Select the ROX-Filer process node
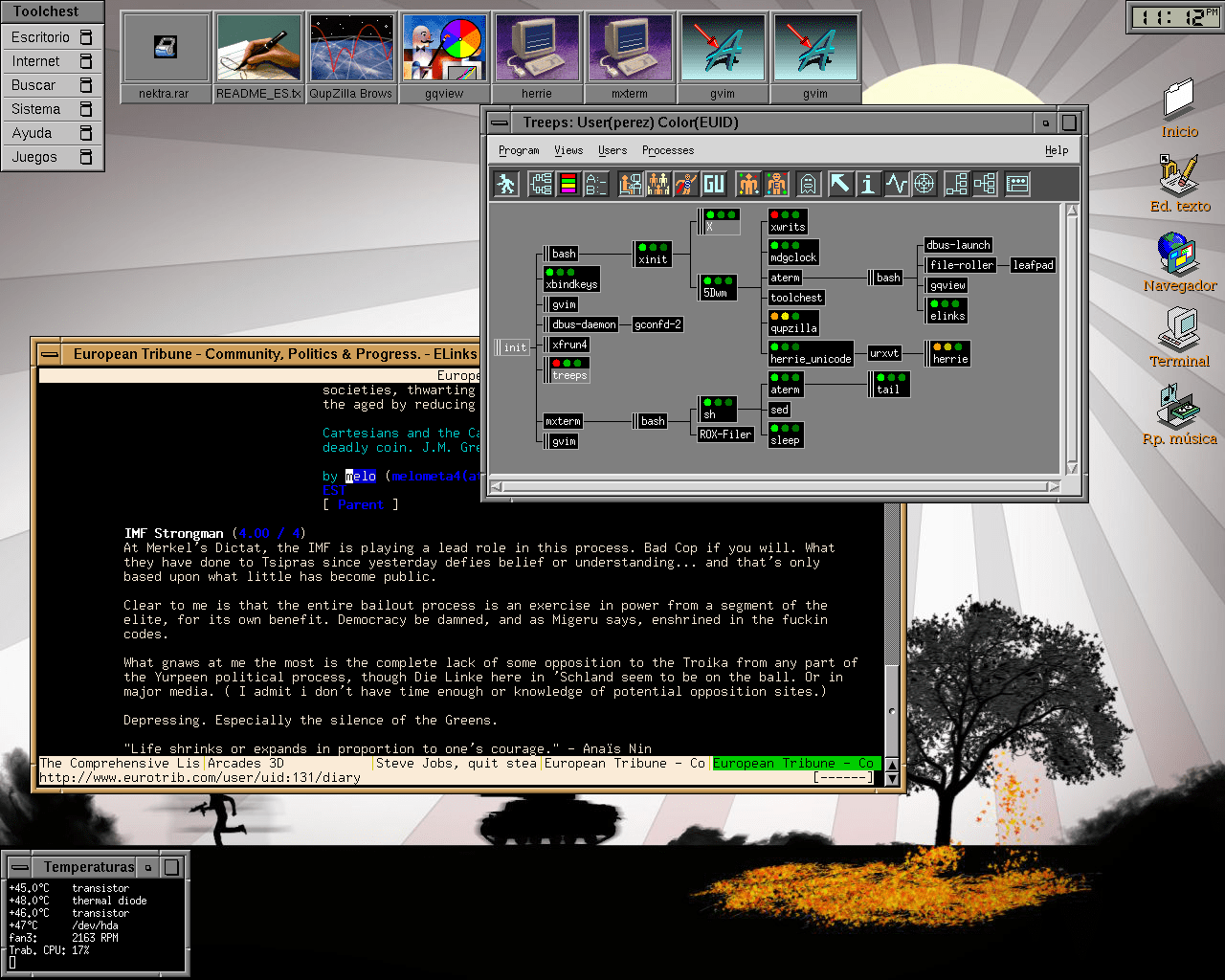The image size is (1225, 980). tap(725, 434)
